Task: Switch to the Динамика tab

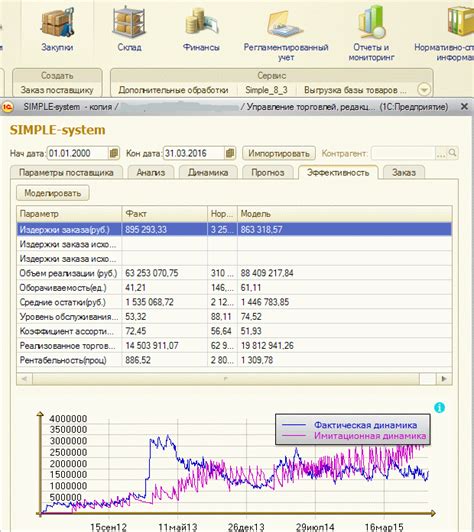Action: click(208, 172)
